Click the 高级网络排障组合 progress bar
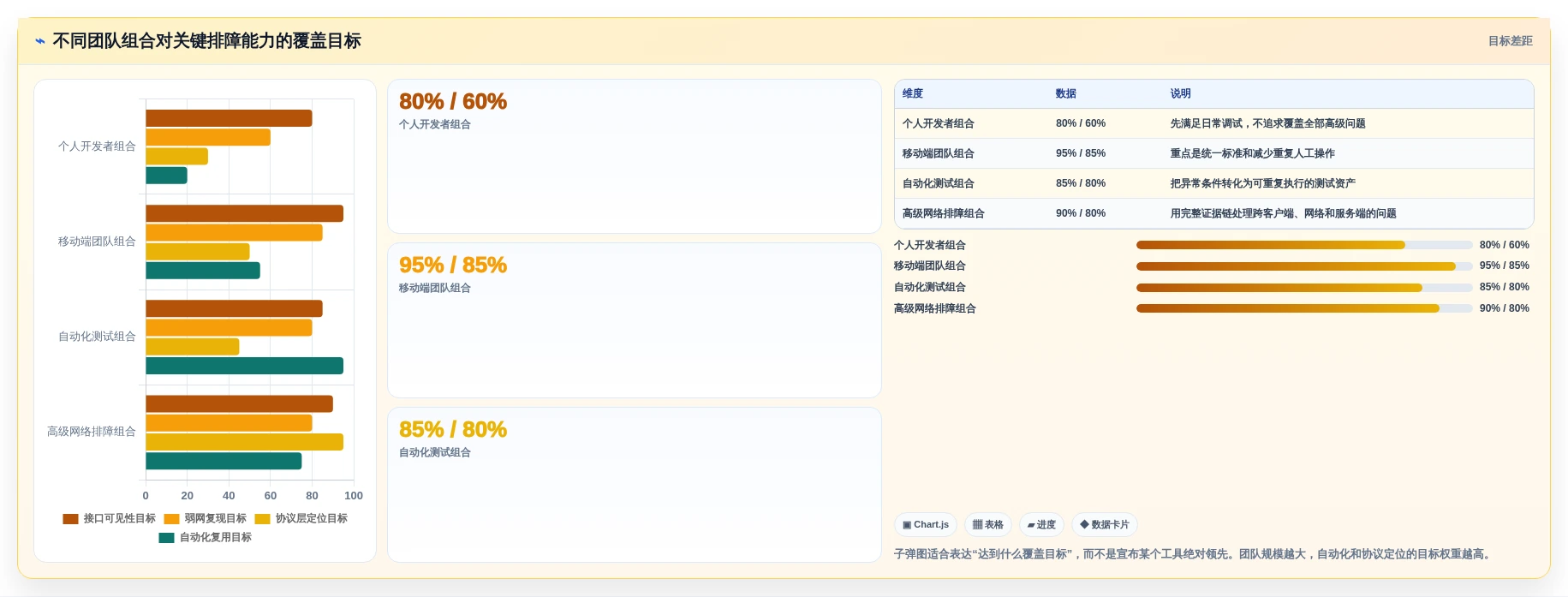The height and width of the screenshot is (597, 1568). 1304,308
